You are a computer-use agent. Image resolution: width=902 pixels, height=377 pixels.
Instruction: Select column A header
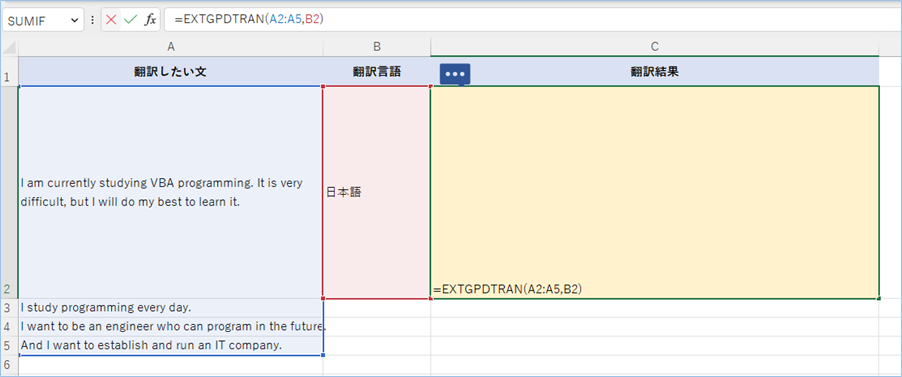[170, 48]
